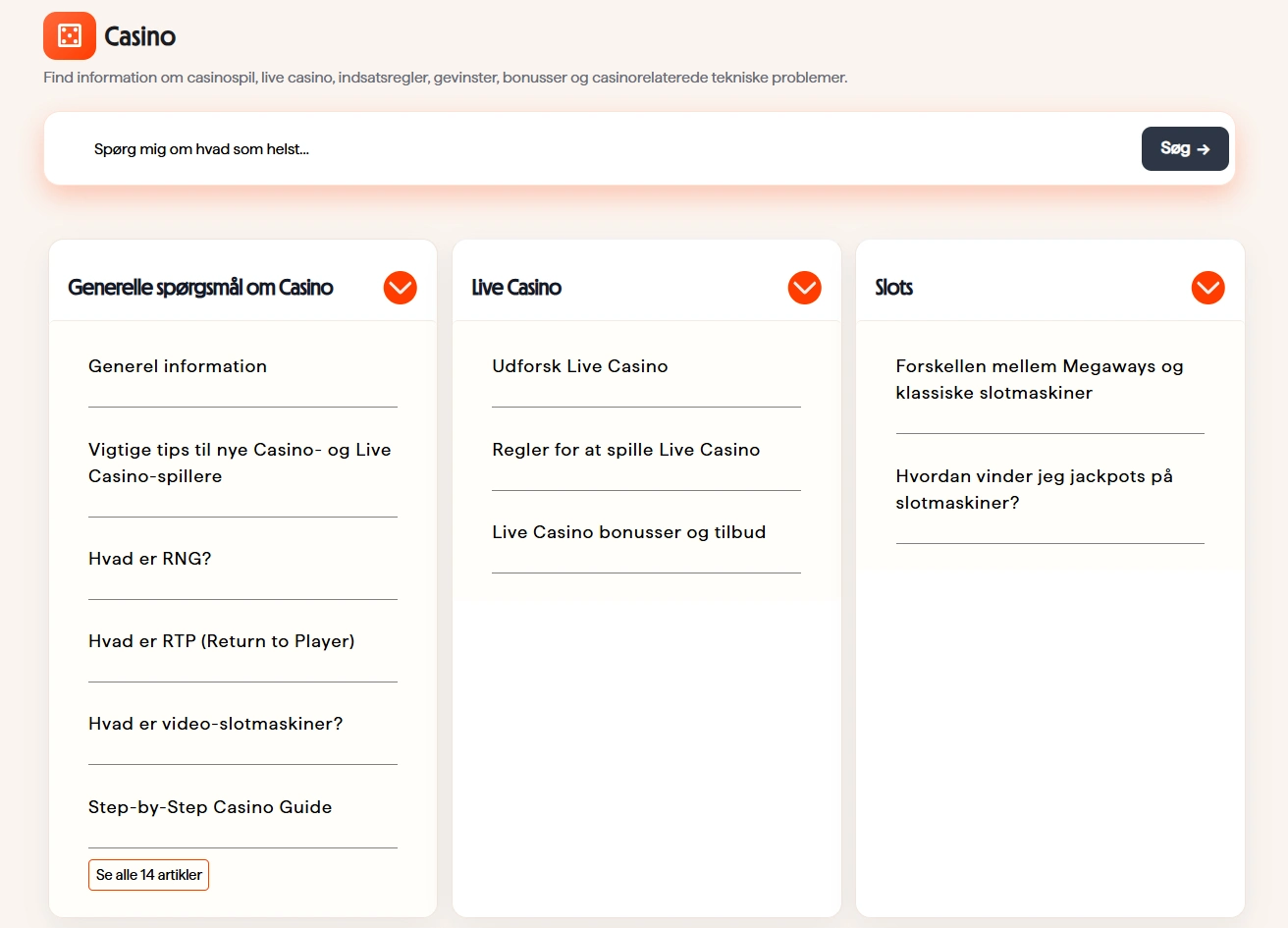The image size is (1288, 928).
Task: Open Live Casino bonusser og tilbud
Action: tap(629, 532)
